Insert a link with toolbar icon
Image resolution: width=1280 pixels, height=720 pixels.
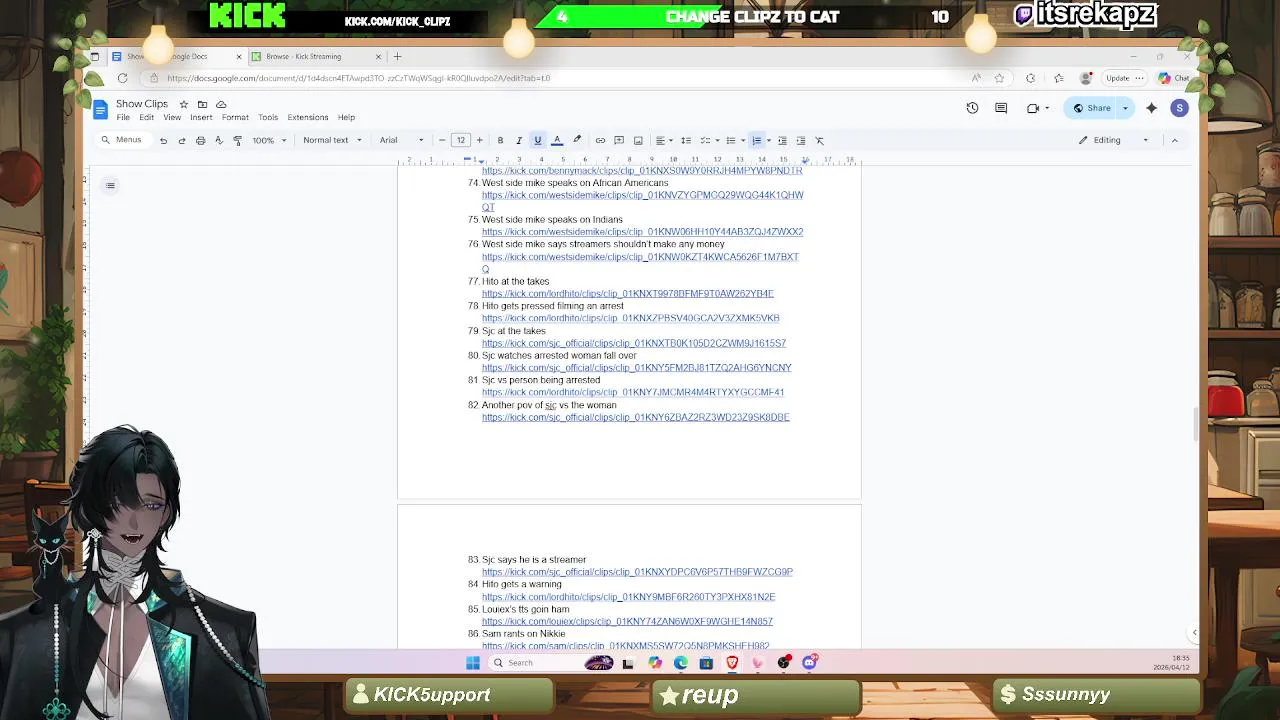click(x=600, y=140)
